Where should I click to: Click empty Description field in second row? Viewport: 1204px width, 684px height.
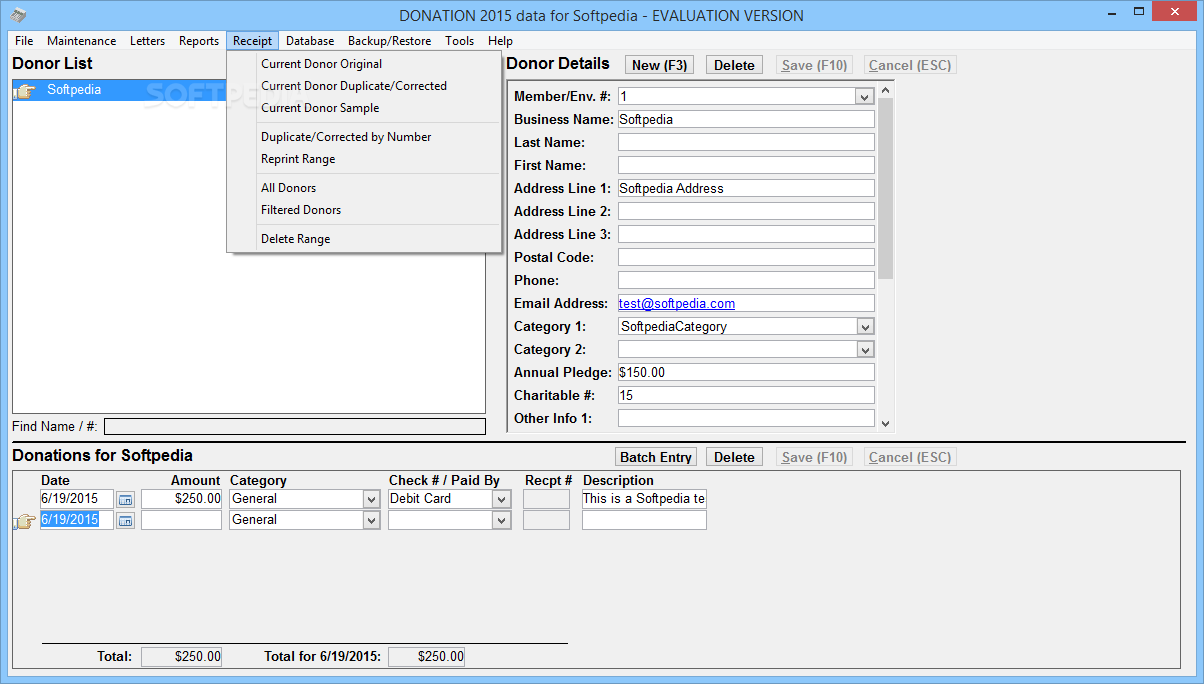[644, 520]
